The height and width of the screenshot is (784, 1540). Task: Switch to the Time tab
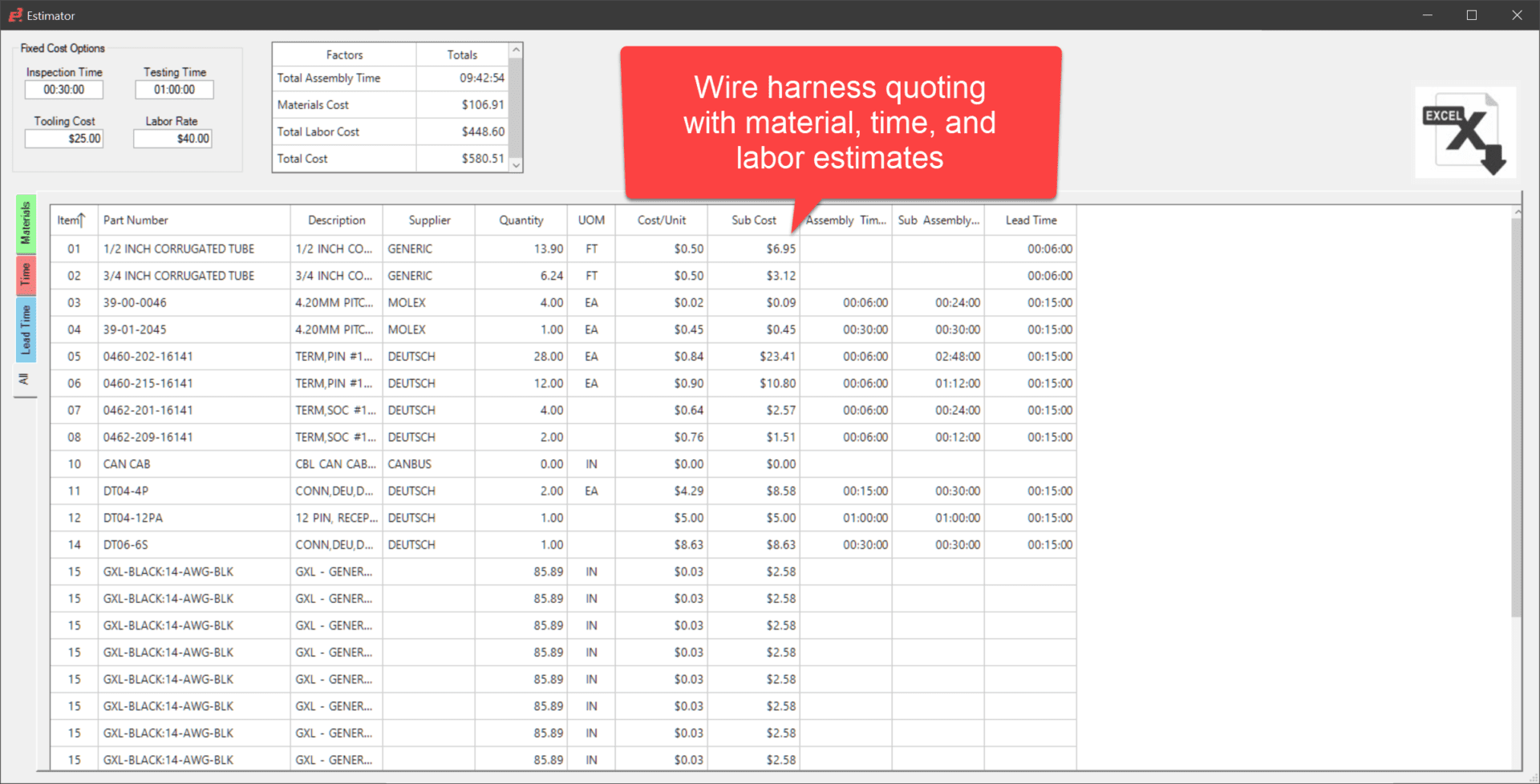coord(25,275)
